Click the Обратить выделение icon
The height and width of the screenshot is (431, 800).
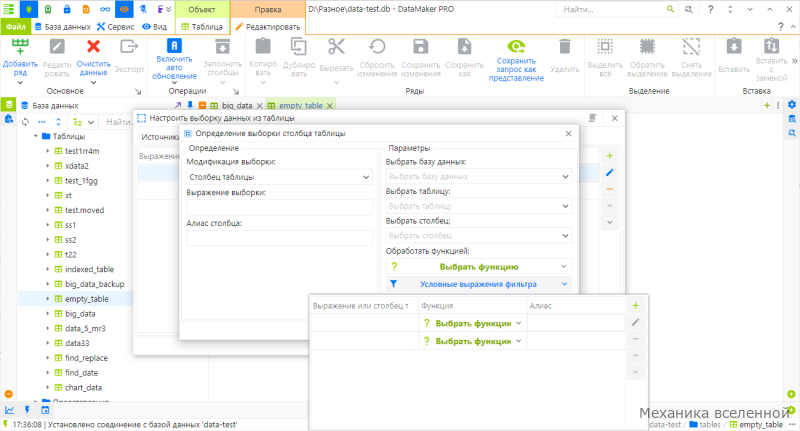pyautogui.click(x=647, y=47)
